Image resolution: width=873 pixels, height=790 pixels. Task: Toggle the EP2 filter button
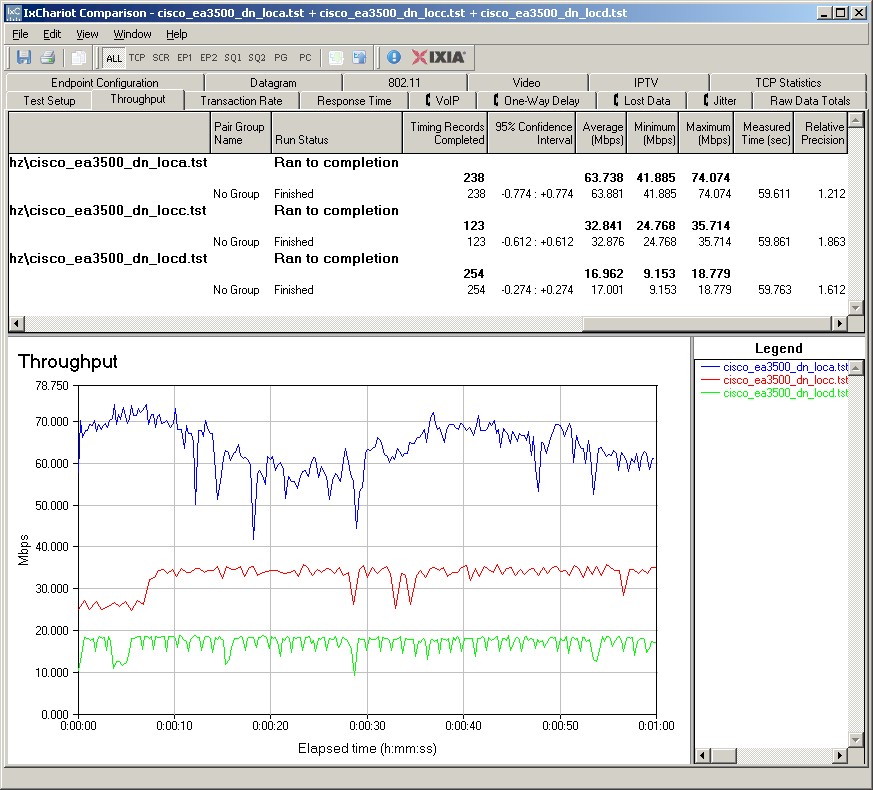pos(209,57)
